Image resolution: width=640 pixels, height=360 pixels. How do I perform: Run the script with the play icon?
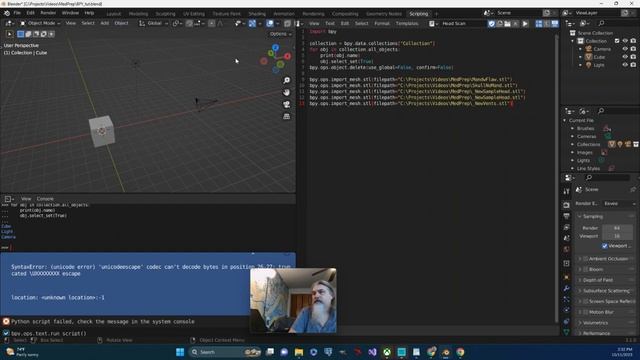click(525, 24)
